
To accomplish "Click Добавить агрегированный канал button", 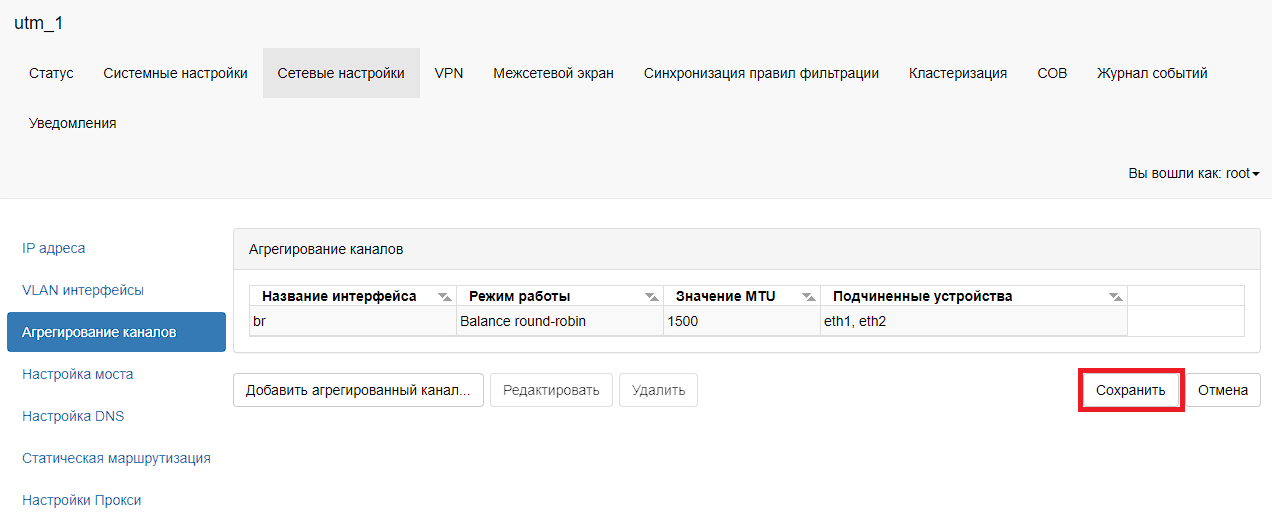I will coord(358,390).
